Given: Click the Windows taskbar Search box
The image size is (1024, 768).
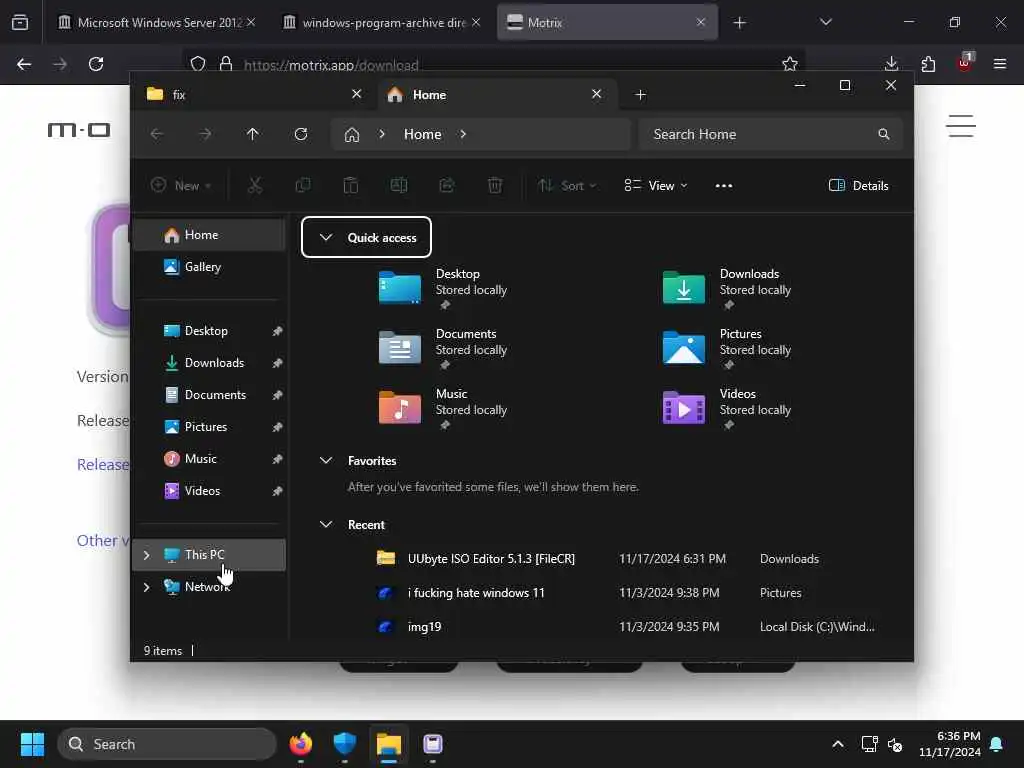Looking at the screenshot, I should (x=167, y=744).
